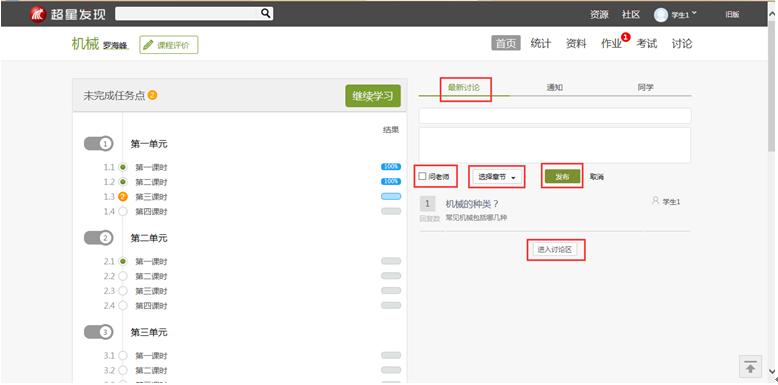Click the discussion title input field
Image resolution: width=778 pixels, height=385 pixels.
click(555, 116)
